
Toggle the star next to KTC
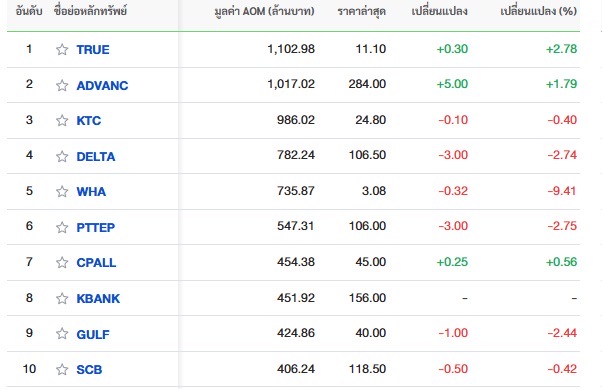[x=62, y=121]
